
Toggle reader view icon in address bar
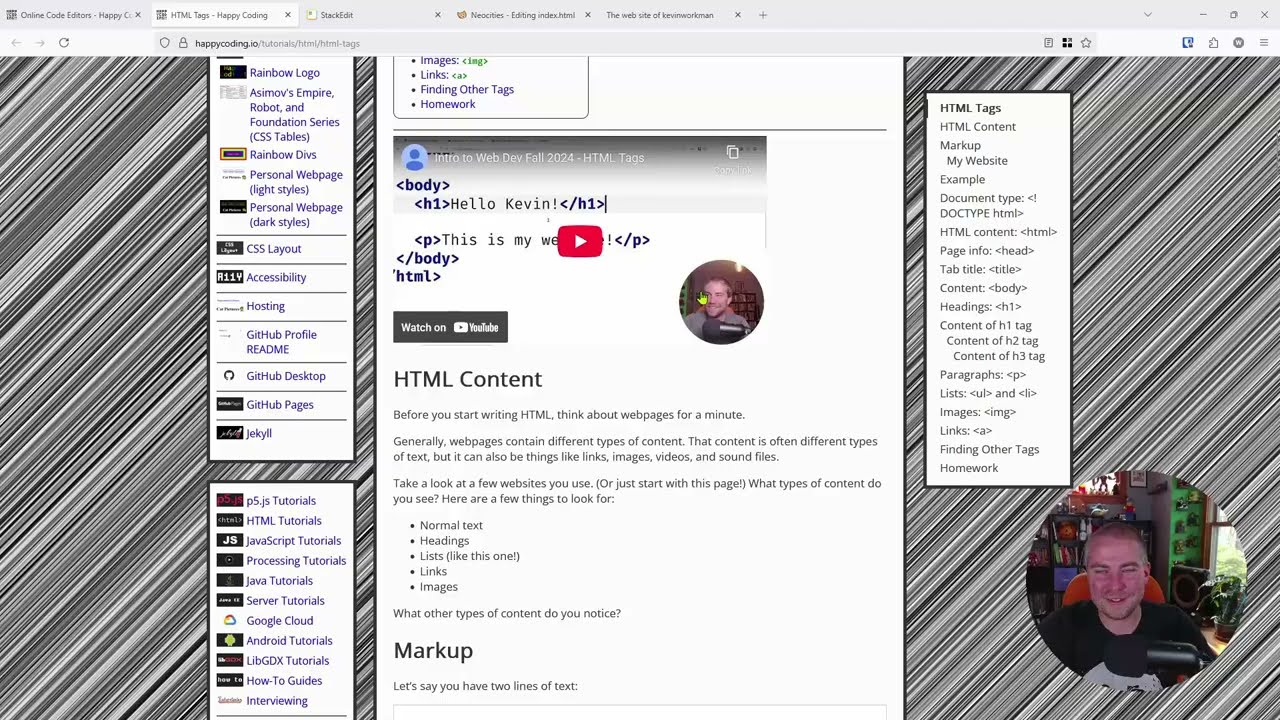(1048, 43)
